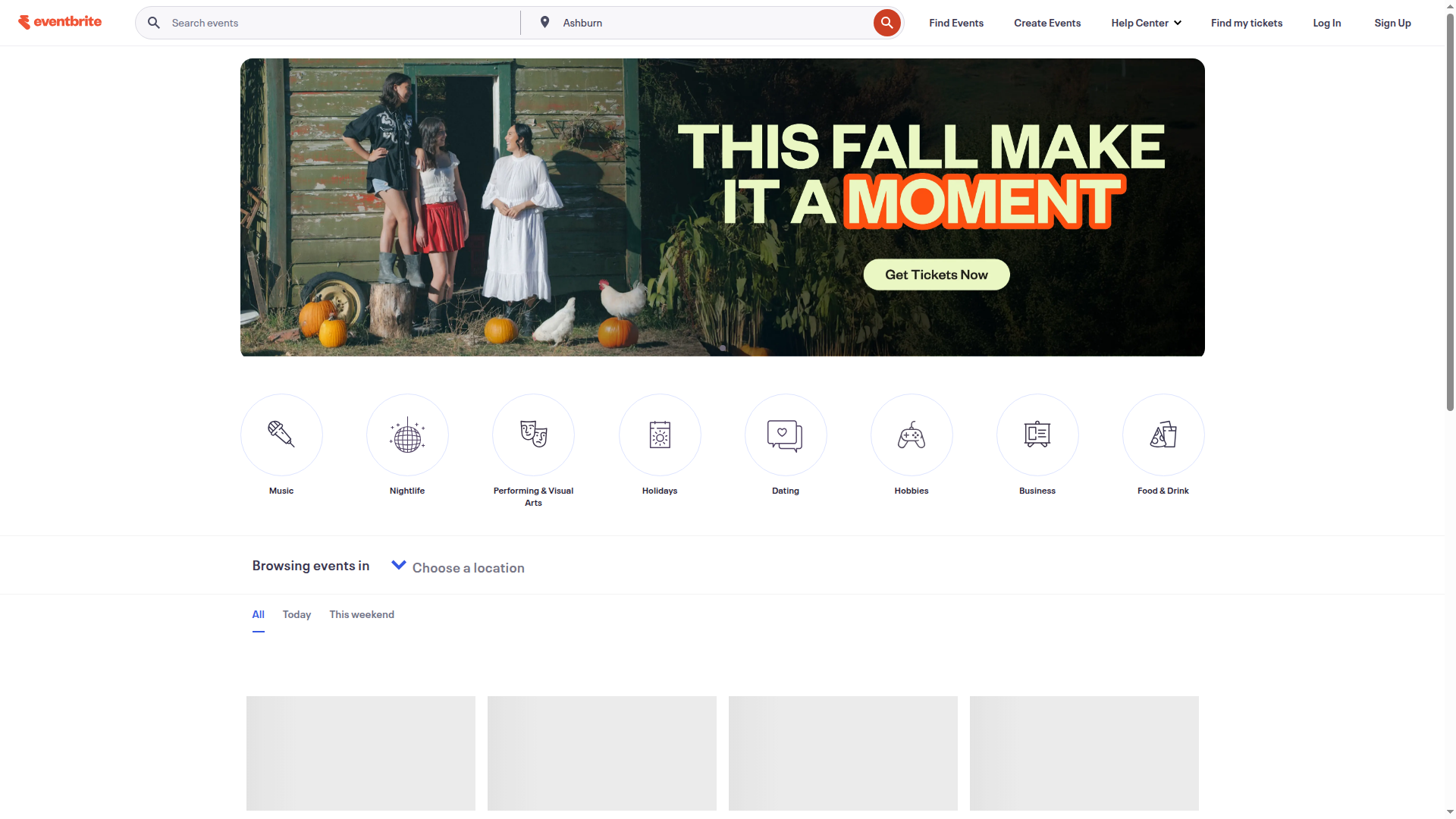Select Performing & Visual Arts category
Screen dimensions: 1456x819
tap(533, 435)
